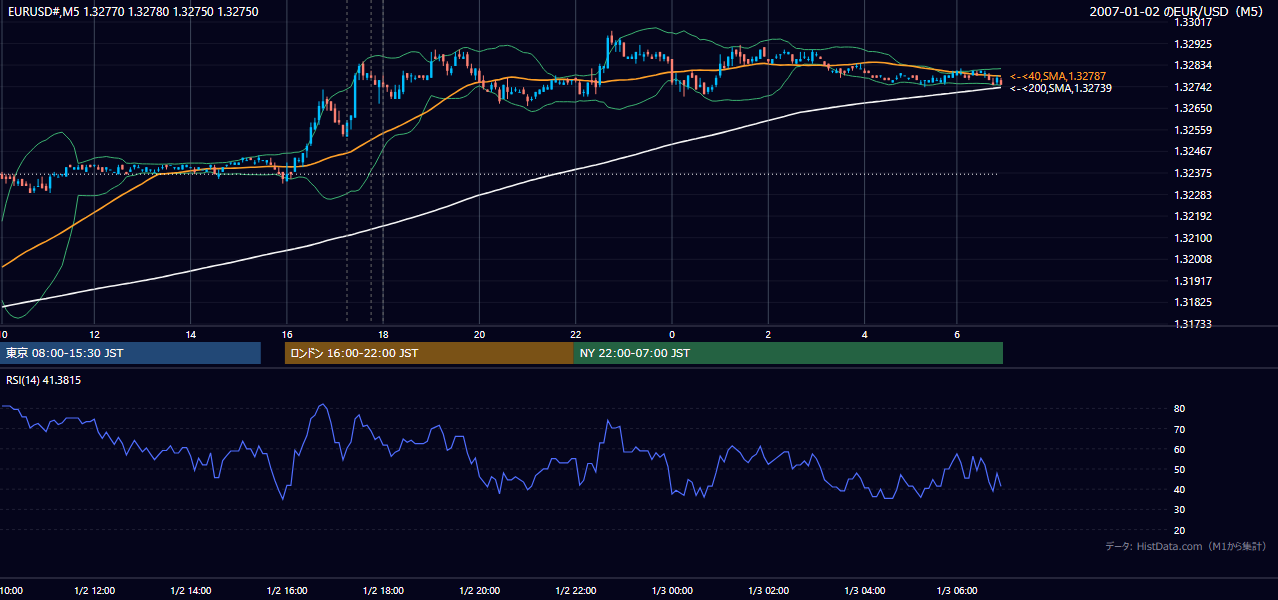Click the RSI(14) 41.3815 indicator label
Viewport: 1278px width, 600px height.
pyautogui.click(x=44, y=380)
